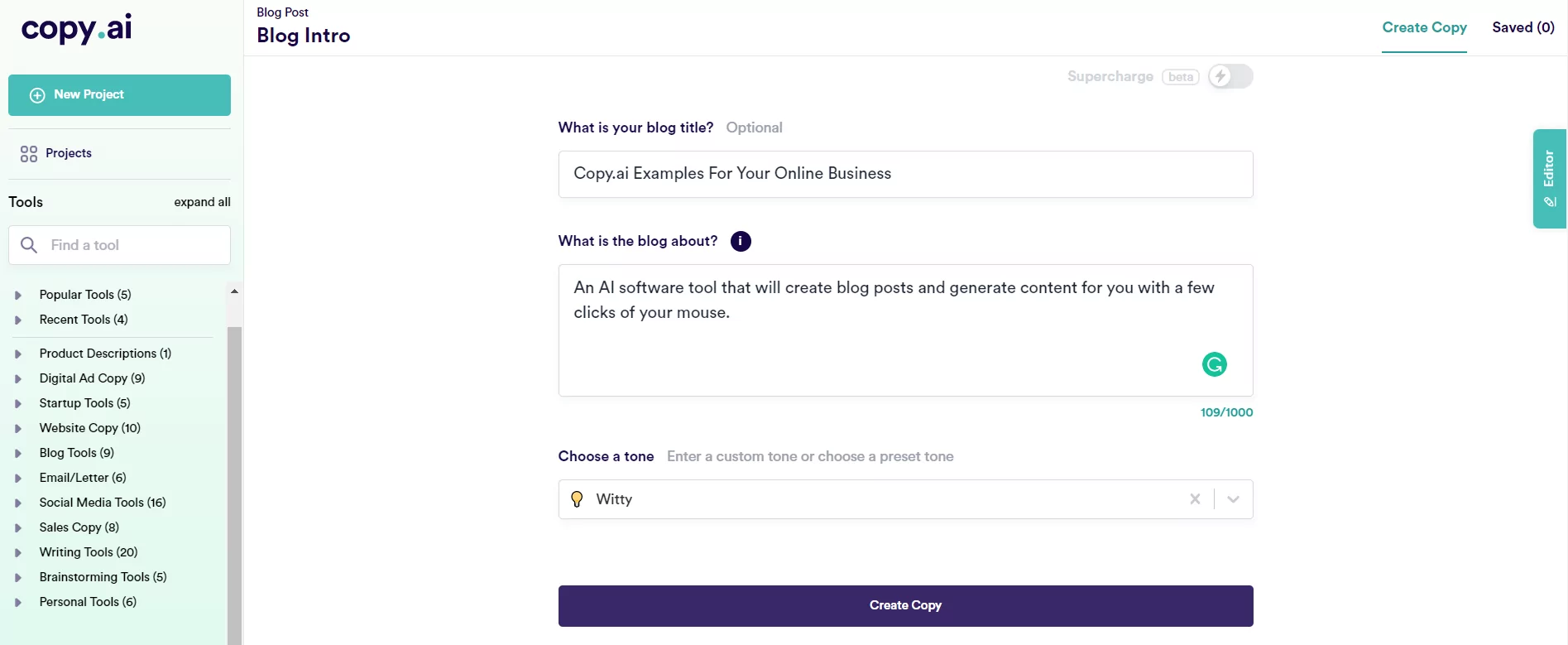Click the search magnifier icon
1568x645 pixels.
tap(29, 245)
